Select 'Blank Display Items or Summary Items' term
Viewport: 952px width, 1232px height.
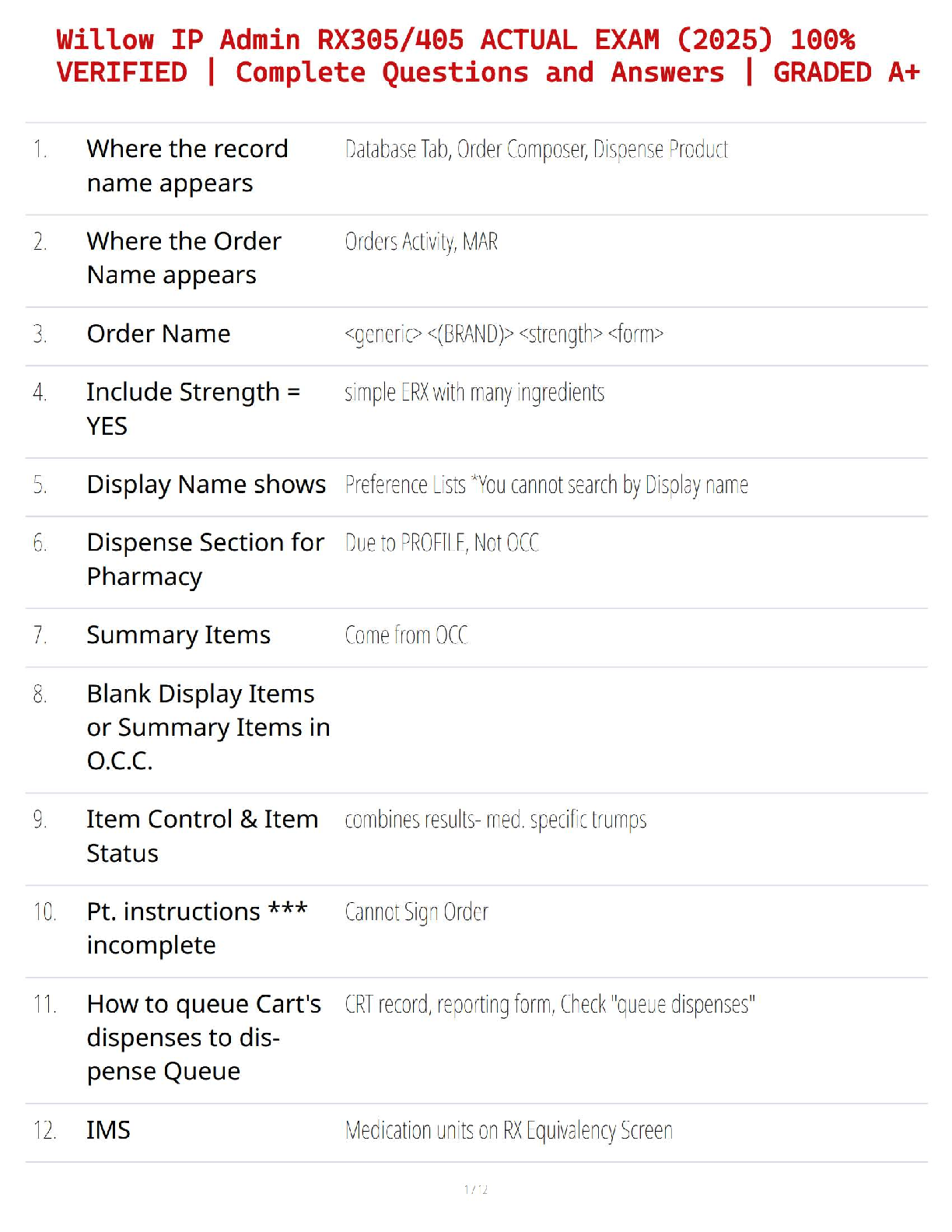208,727
